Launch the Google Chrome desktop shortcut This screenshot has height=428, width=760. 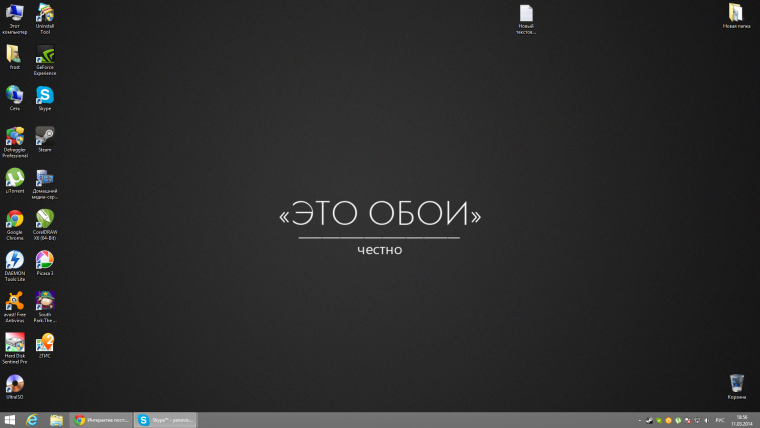click(x=15, y=225)
